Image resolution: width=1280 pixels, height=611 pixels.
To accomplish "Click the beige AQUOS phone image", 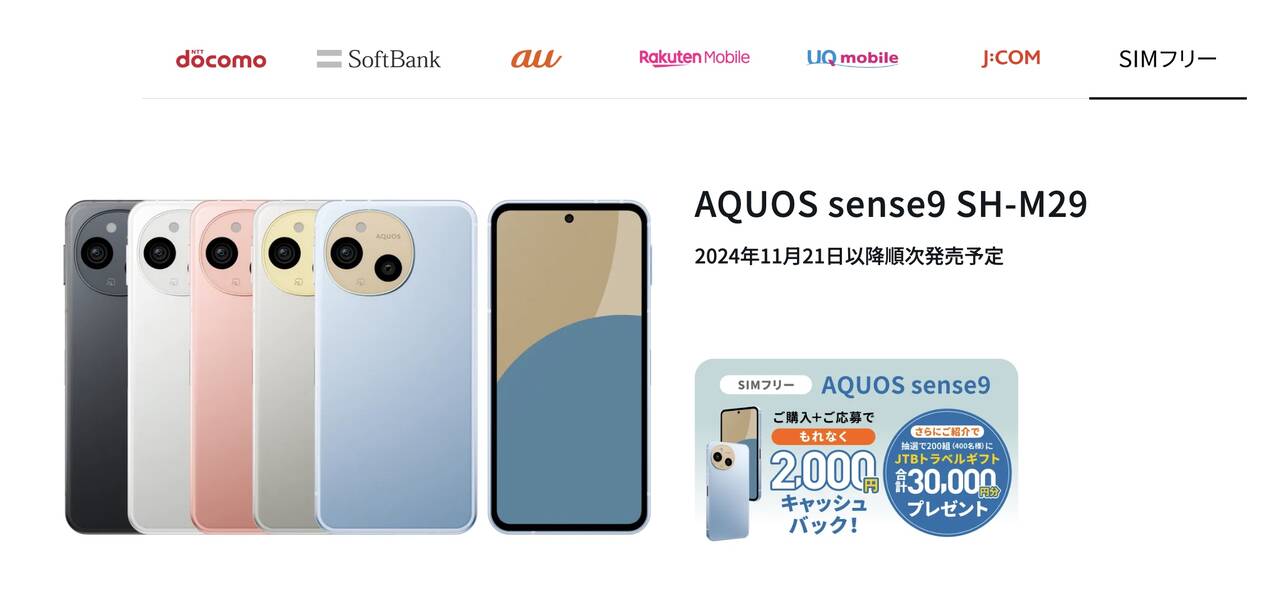I will coord(285,367).
